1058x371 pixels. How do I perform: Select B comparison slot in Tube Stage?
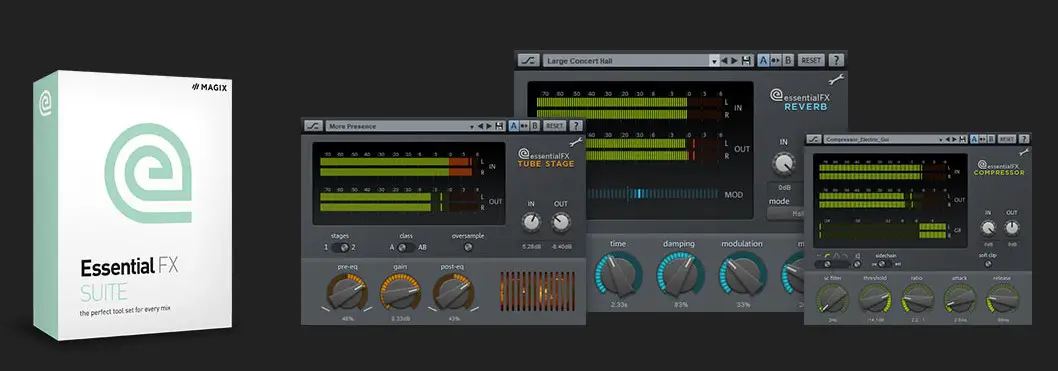[534, 125]
